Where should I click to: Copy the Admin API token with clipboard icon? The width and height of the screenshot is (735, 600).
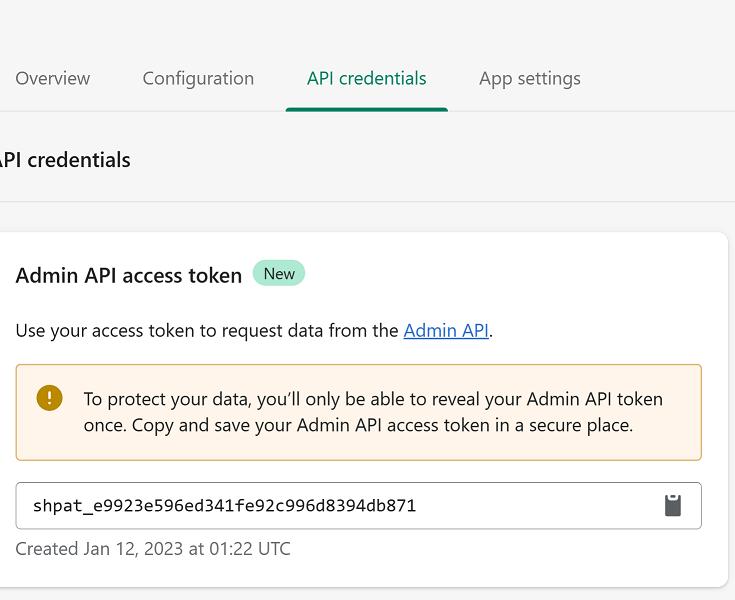pos(673,506)
